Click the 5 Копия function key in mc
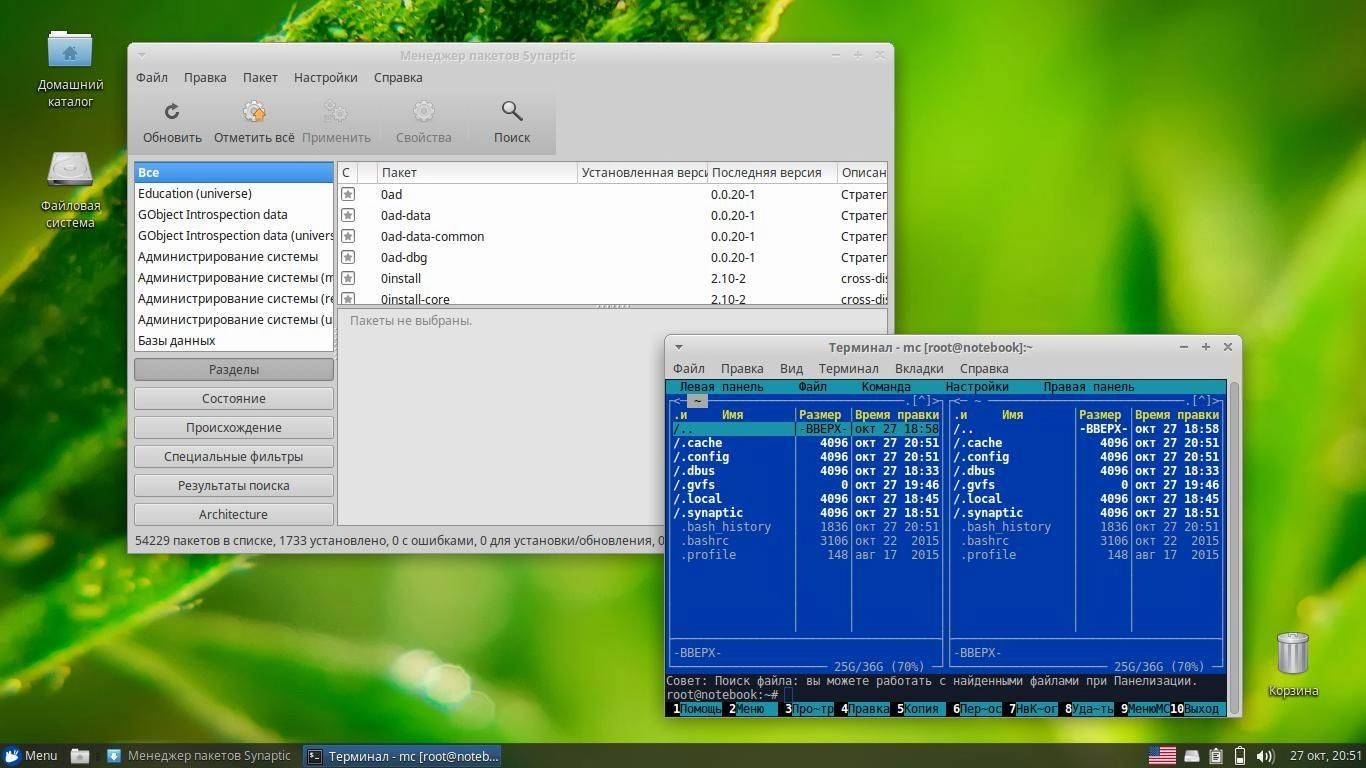1366x768 pixels. [920, 709]
